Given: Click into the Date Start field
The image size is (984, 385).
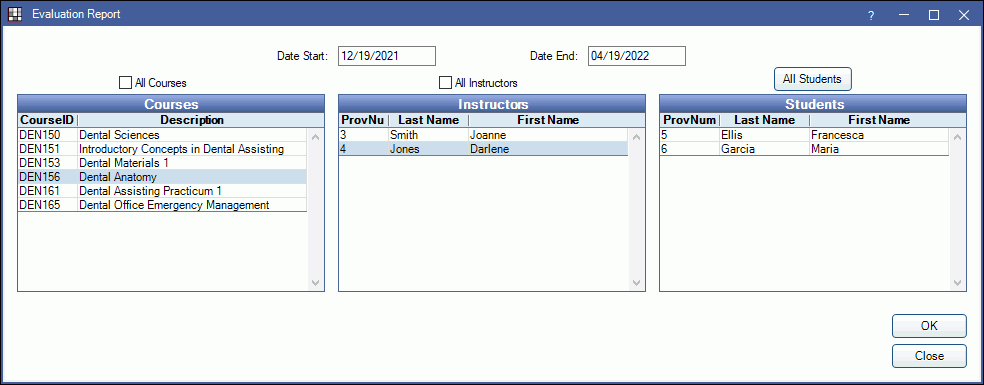Looking at the screenshot, I should (x=387, y=56).
